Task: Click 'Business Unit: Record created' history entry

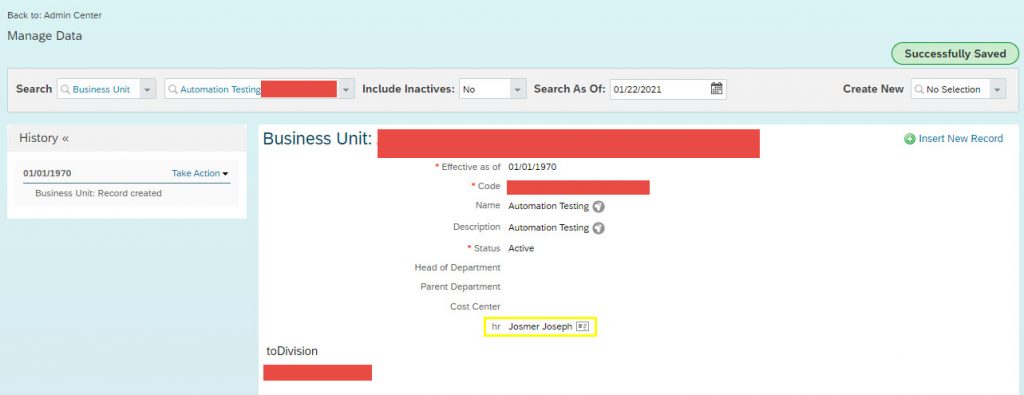Action: (x=98, y=193)
